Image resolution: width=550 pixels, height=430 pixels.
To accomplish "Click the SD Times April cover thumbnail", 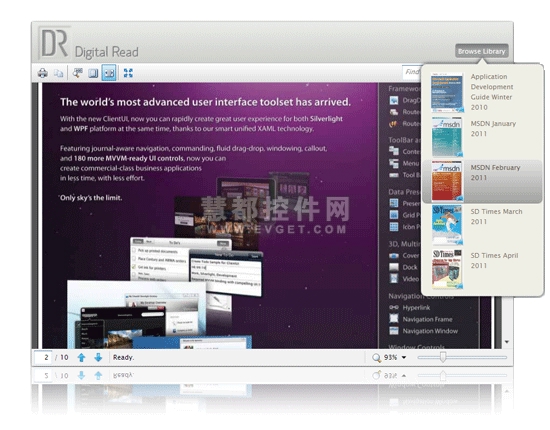I will 447,269.
